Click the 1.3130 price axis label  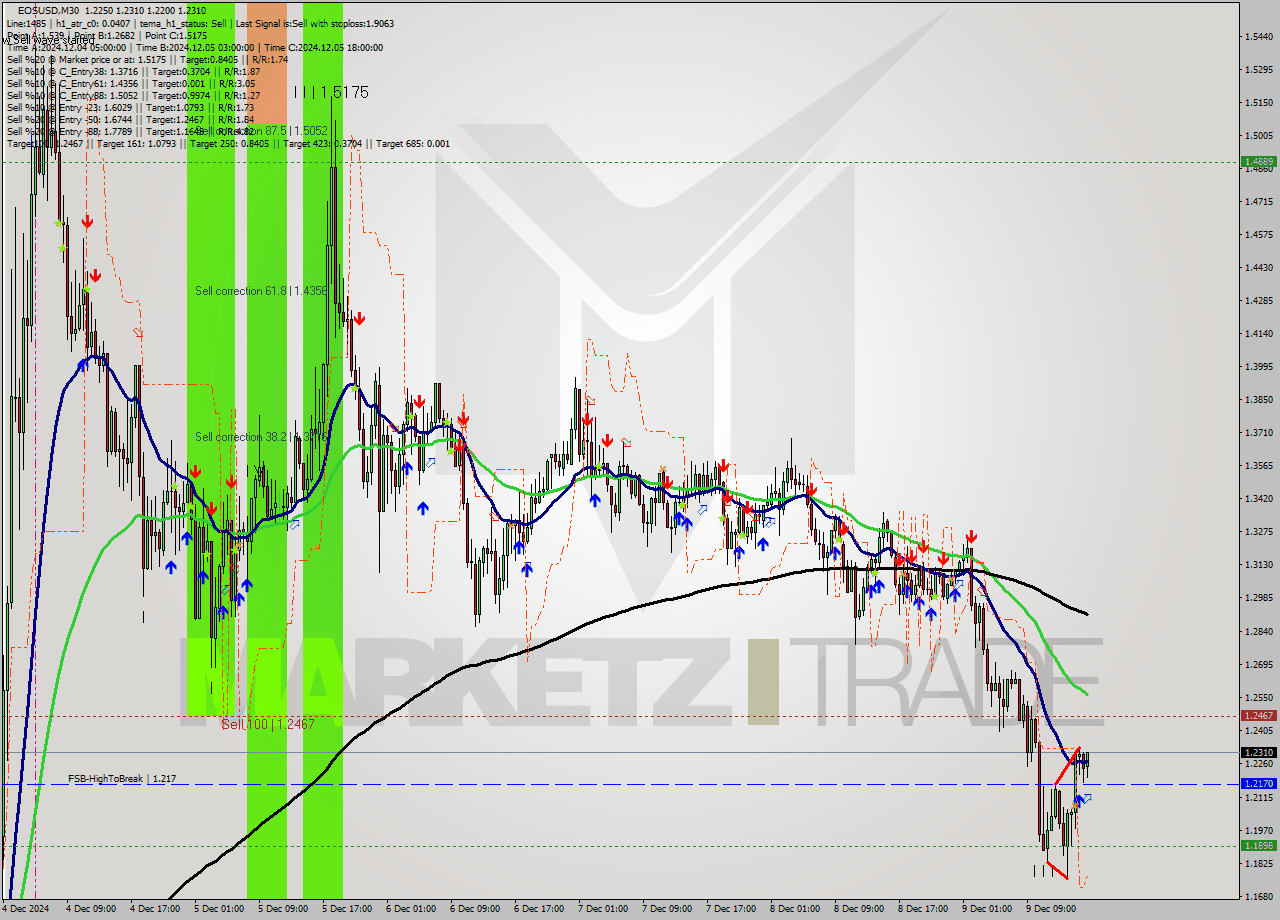pos(1258,564)
